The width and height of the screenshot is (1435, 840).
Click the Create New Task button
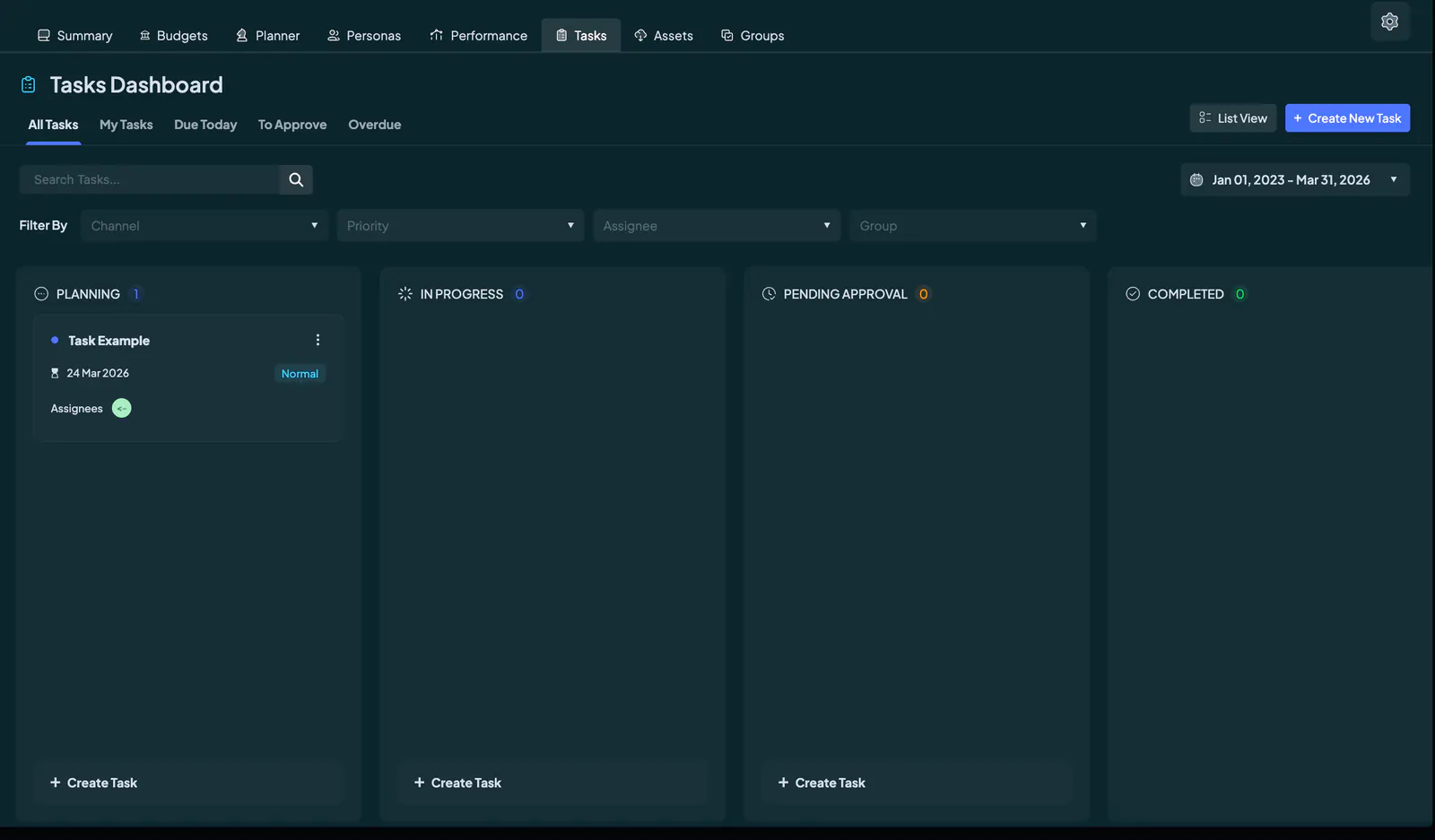(x=1347, y=118)
